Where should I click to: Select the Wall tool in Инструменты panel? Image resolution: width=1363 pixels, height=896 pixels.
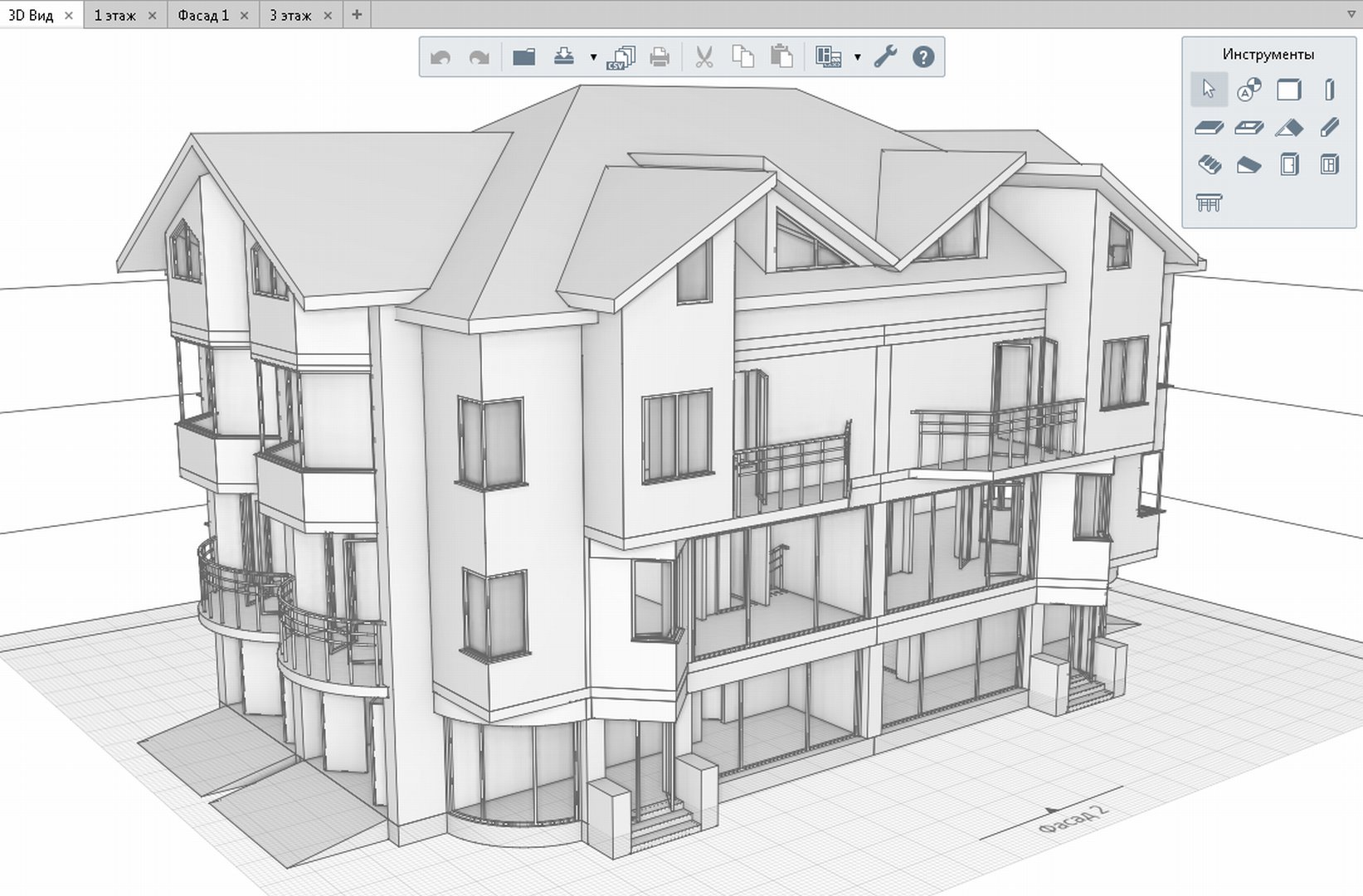(1288, 90)
